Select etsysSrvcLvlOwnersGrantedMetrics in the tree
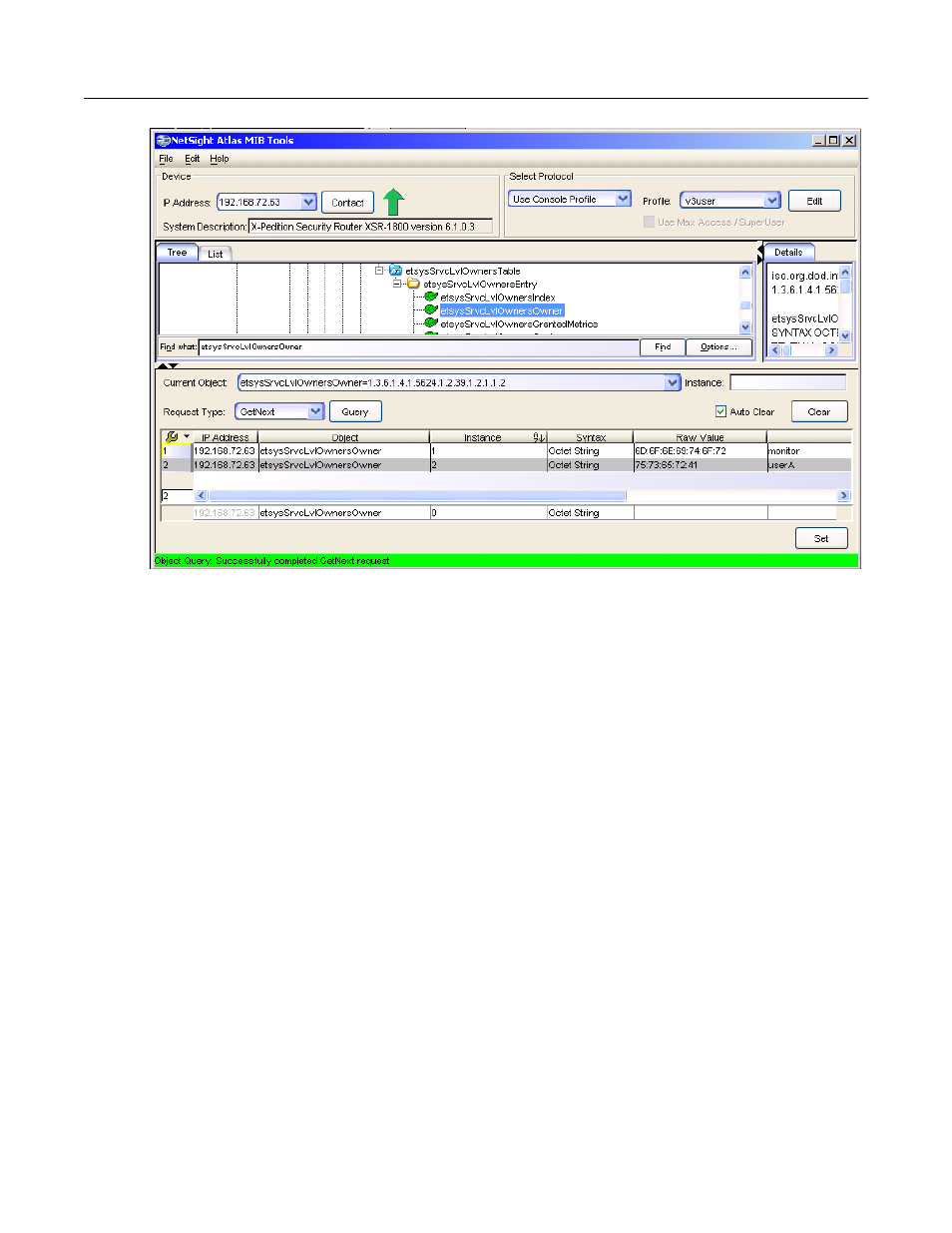952x1233 pixels. (x=519, y=323)
